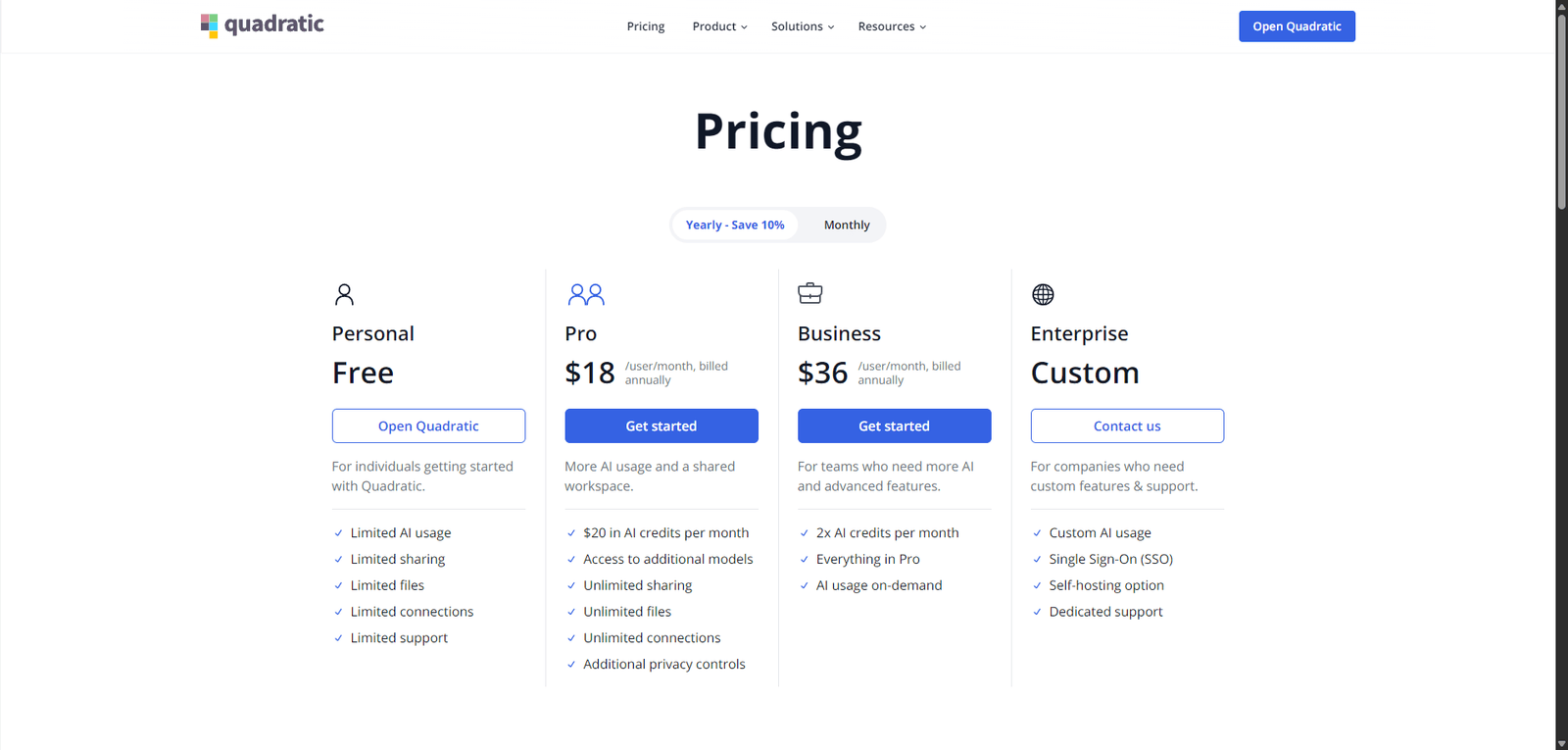Click Get started under Business plan
The image size is (1568, 750).
pos(894,426)
